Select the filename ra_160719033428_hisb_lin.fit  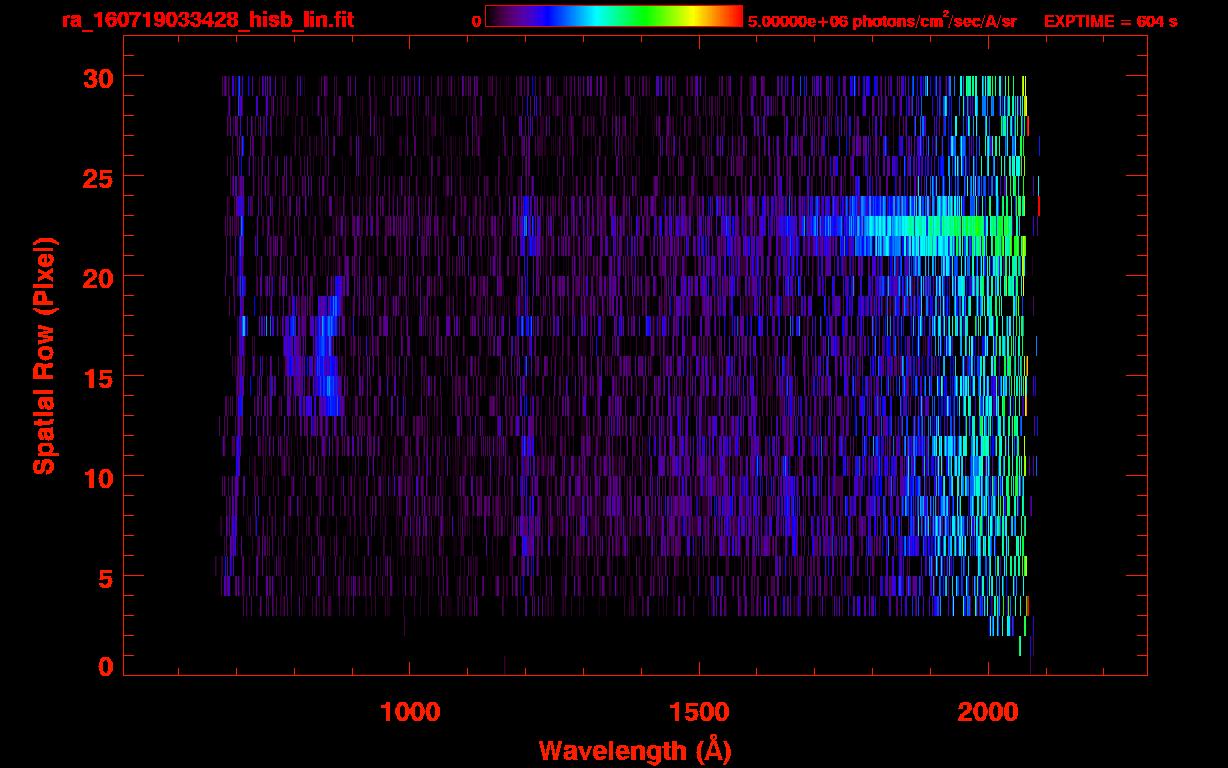click(x=207, y=19)
